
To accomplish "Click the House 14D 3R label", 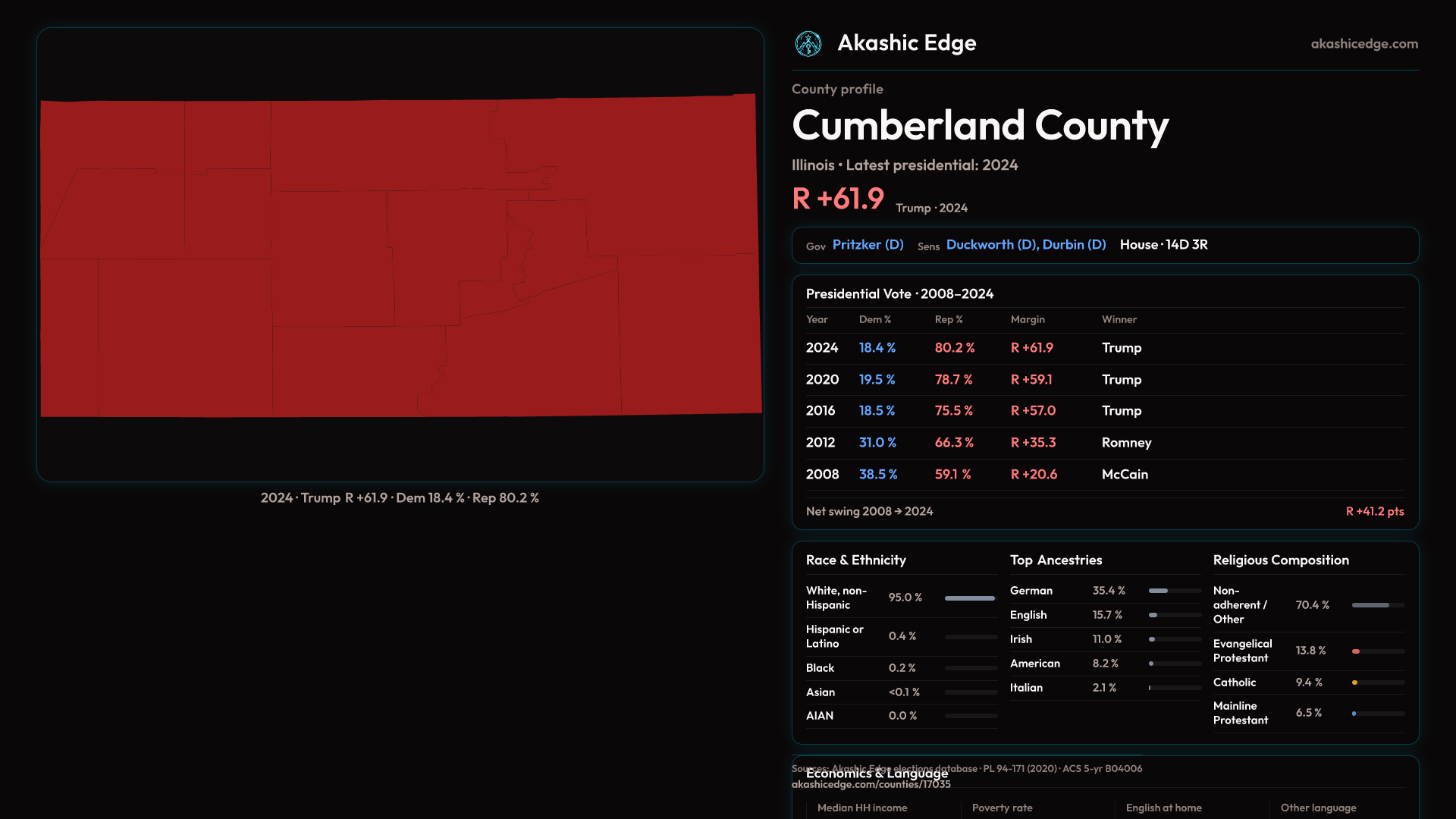I will (1163, 245).
